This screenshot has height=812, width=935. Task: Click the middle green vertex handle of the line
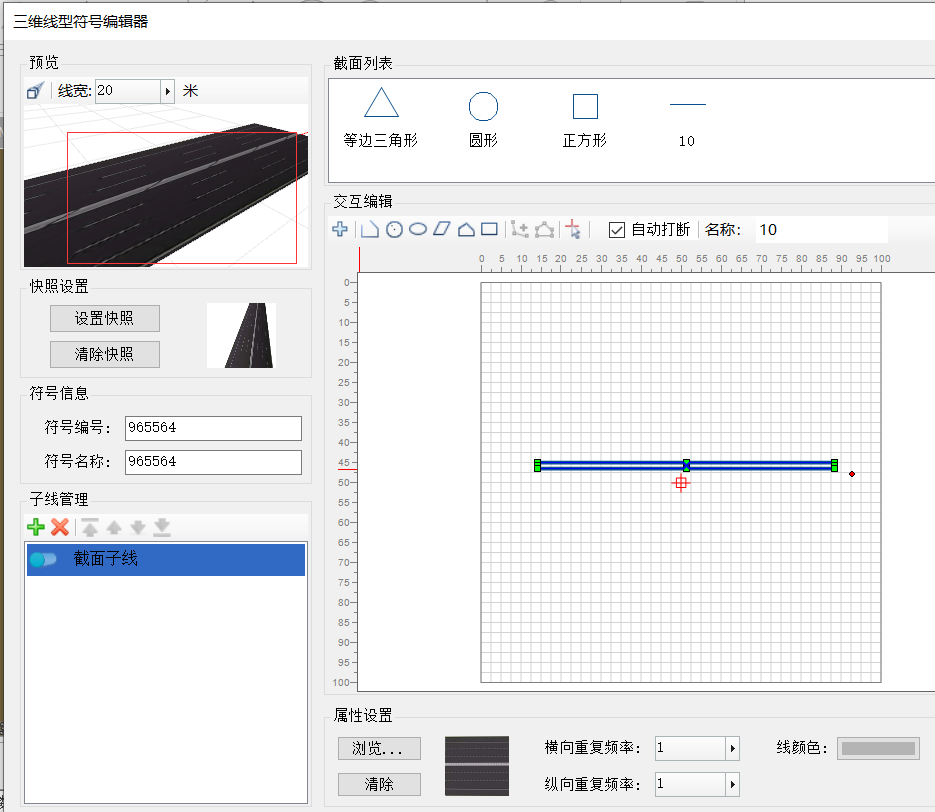(x=686, y=466)
